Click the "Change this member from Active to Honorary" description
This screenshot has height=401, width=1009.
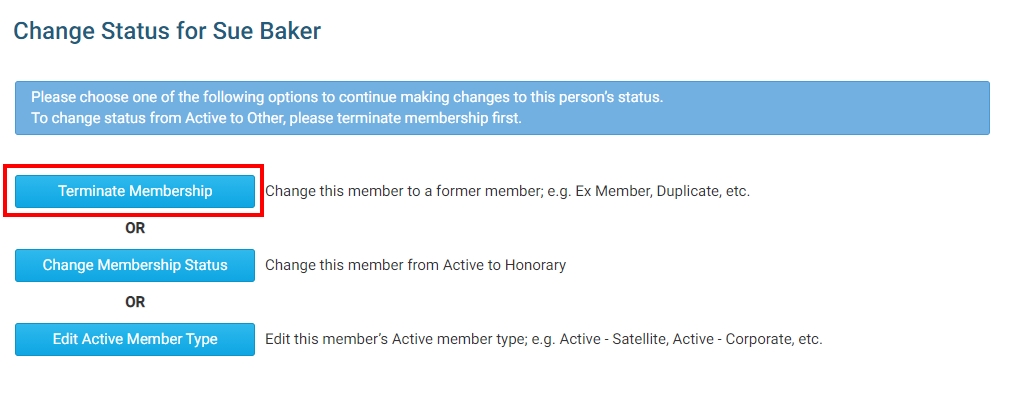pyautogui.click(x=415, y=266)
